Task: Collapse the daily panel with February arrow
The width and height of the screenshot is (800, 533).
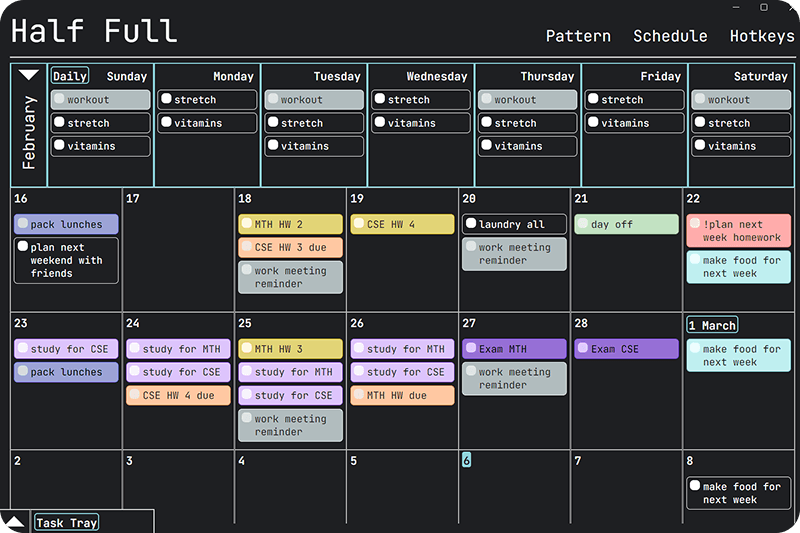Action: tap(29, 75)
